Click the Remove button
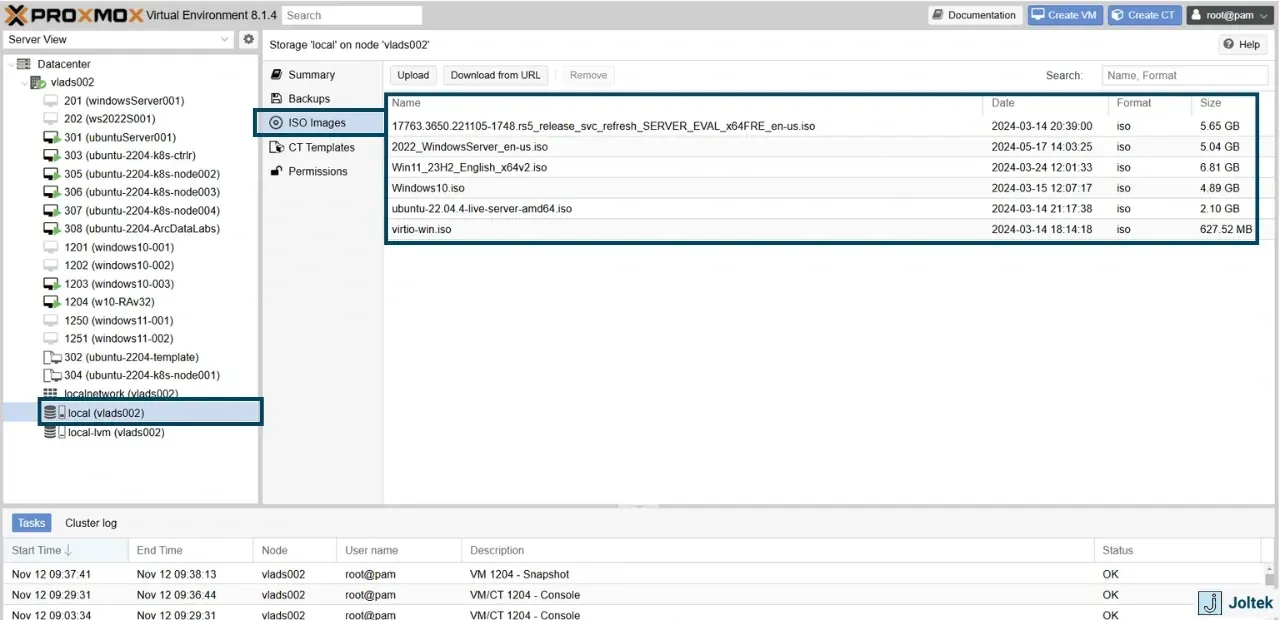 coord(588,75)
